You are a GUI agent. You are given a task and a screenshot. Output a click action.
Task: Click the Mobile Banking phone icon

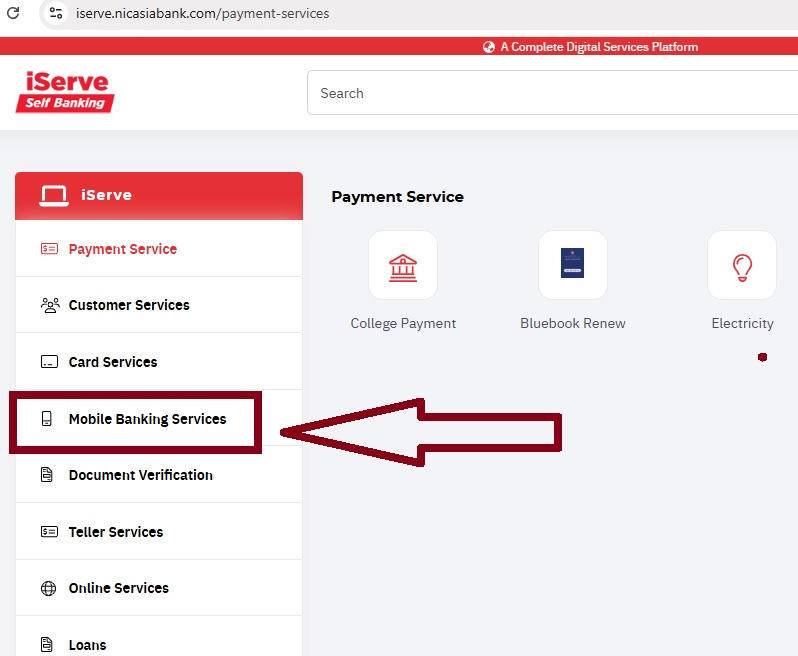coord(47,419)
